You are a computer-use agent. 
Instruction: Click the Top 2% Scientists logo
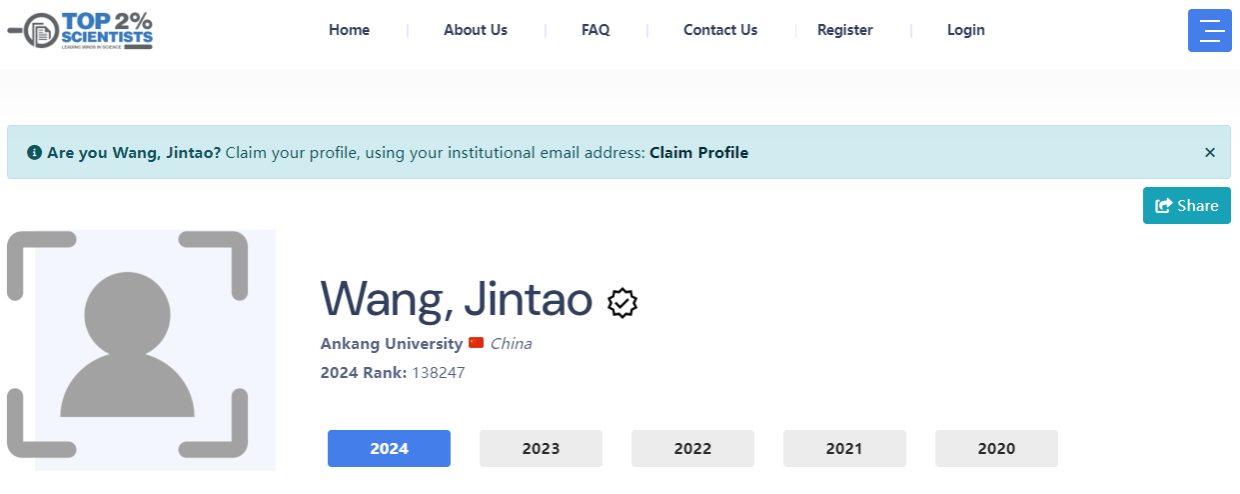81,31
